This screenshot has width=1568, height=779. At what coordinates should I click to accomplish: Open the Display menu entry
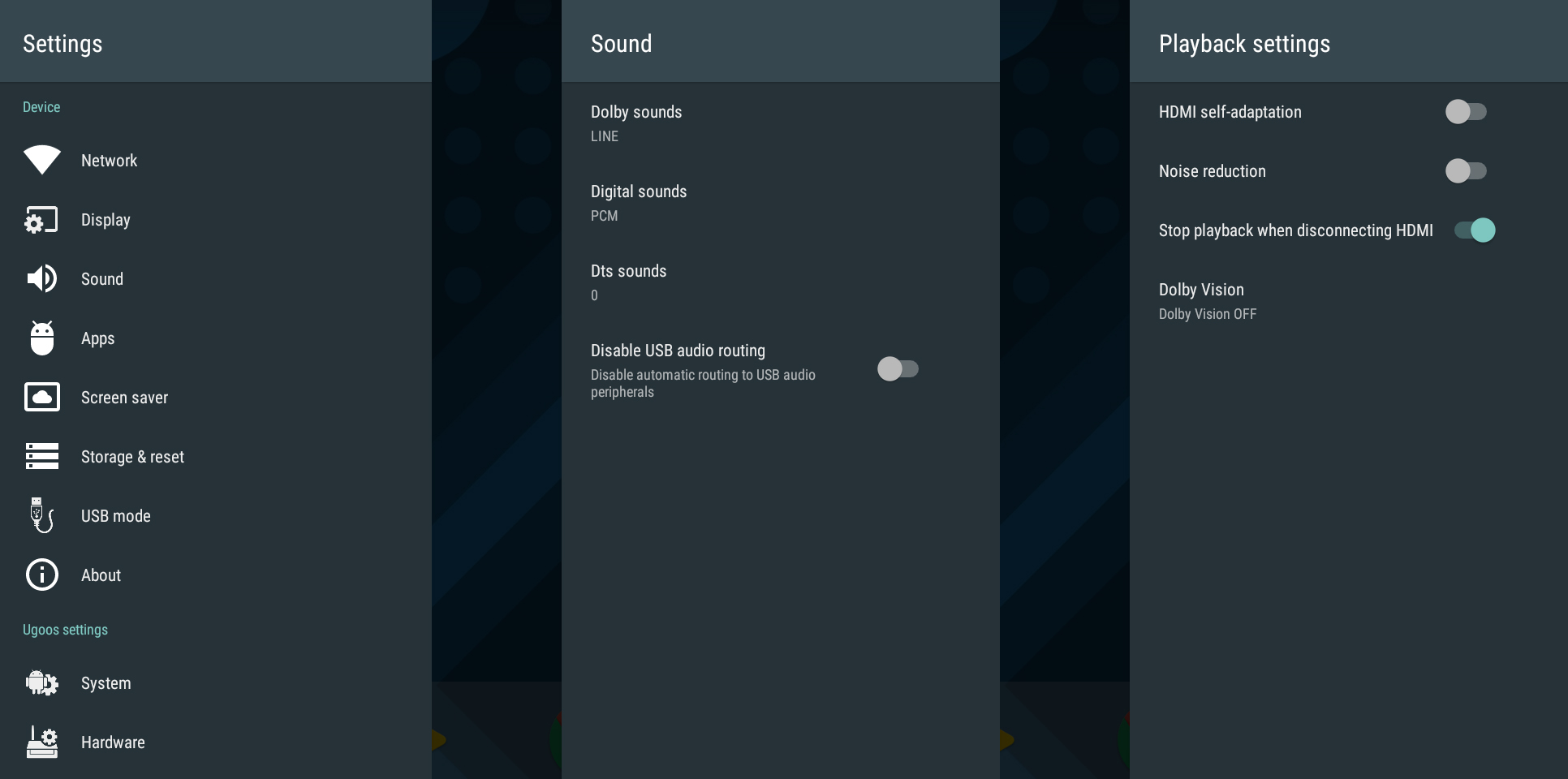(216, 220)
